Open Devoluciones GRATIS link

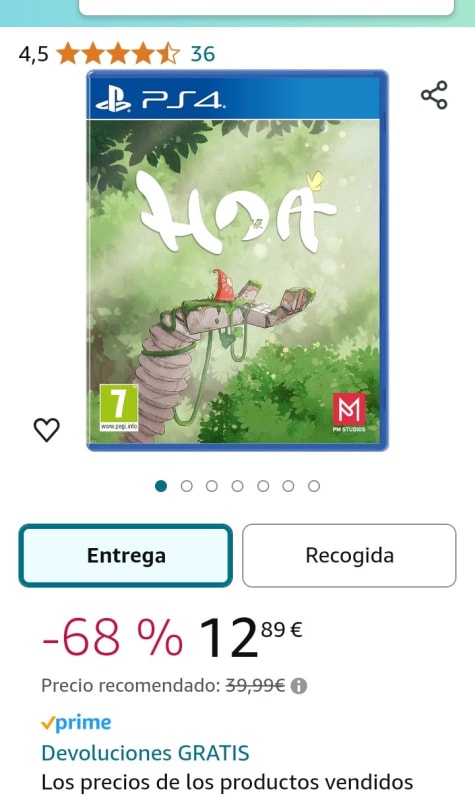point(145,753)
